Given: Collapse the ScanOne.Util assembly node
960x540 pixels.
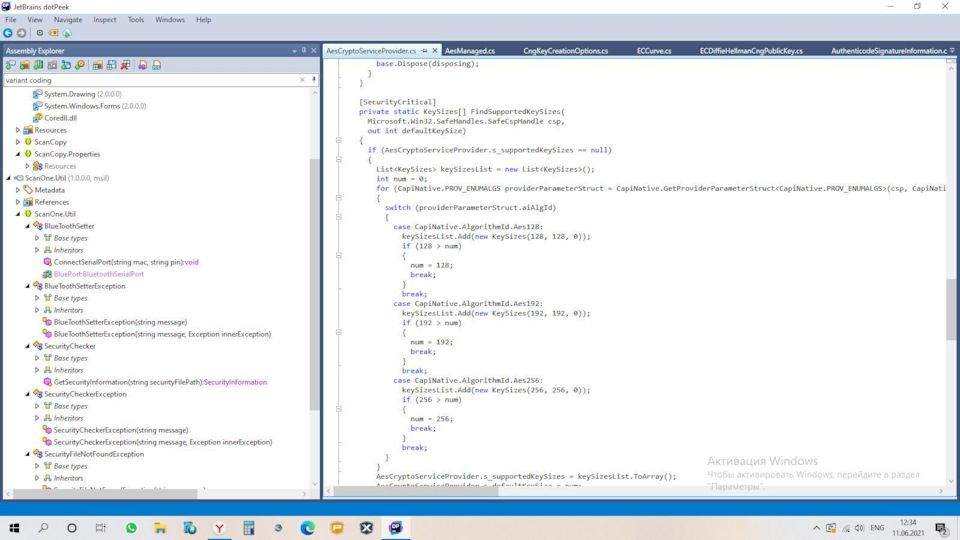Looking at the screenshot, I should [x=9, y=178].
